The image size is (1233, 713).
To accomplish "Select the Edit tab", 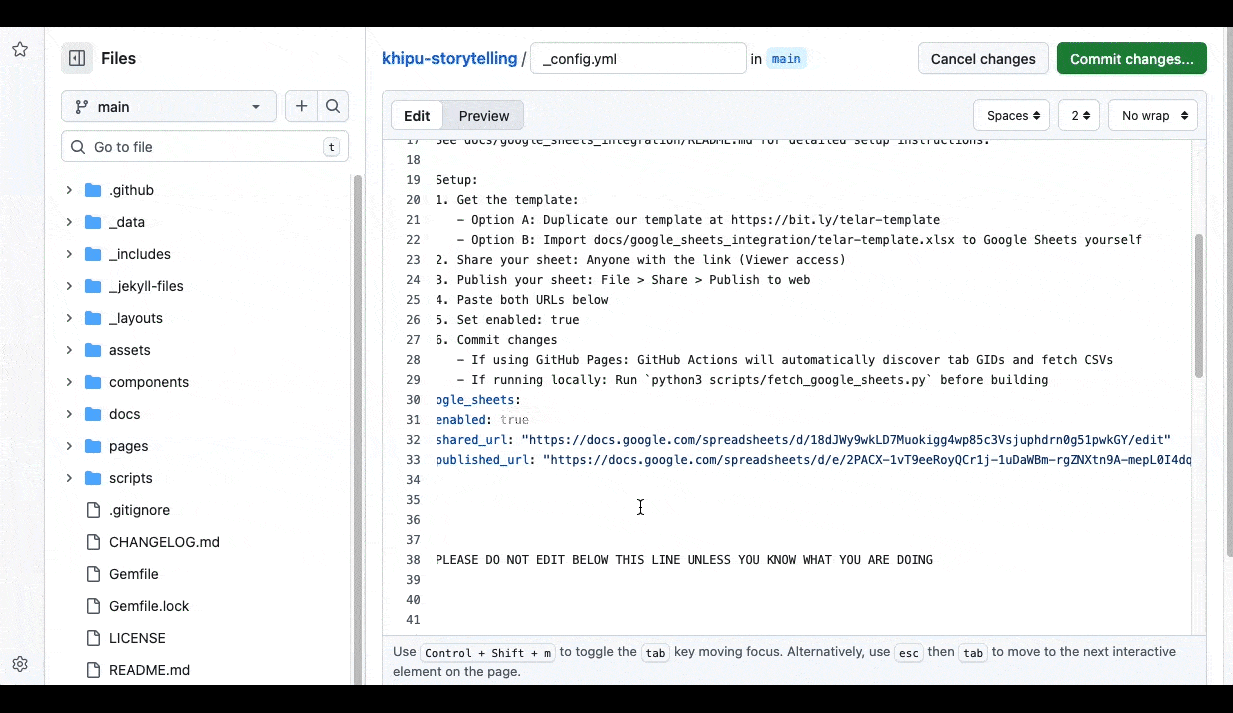I will tap(417, 115).
